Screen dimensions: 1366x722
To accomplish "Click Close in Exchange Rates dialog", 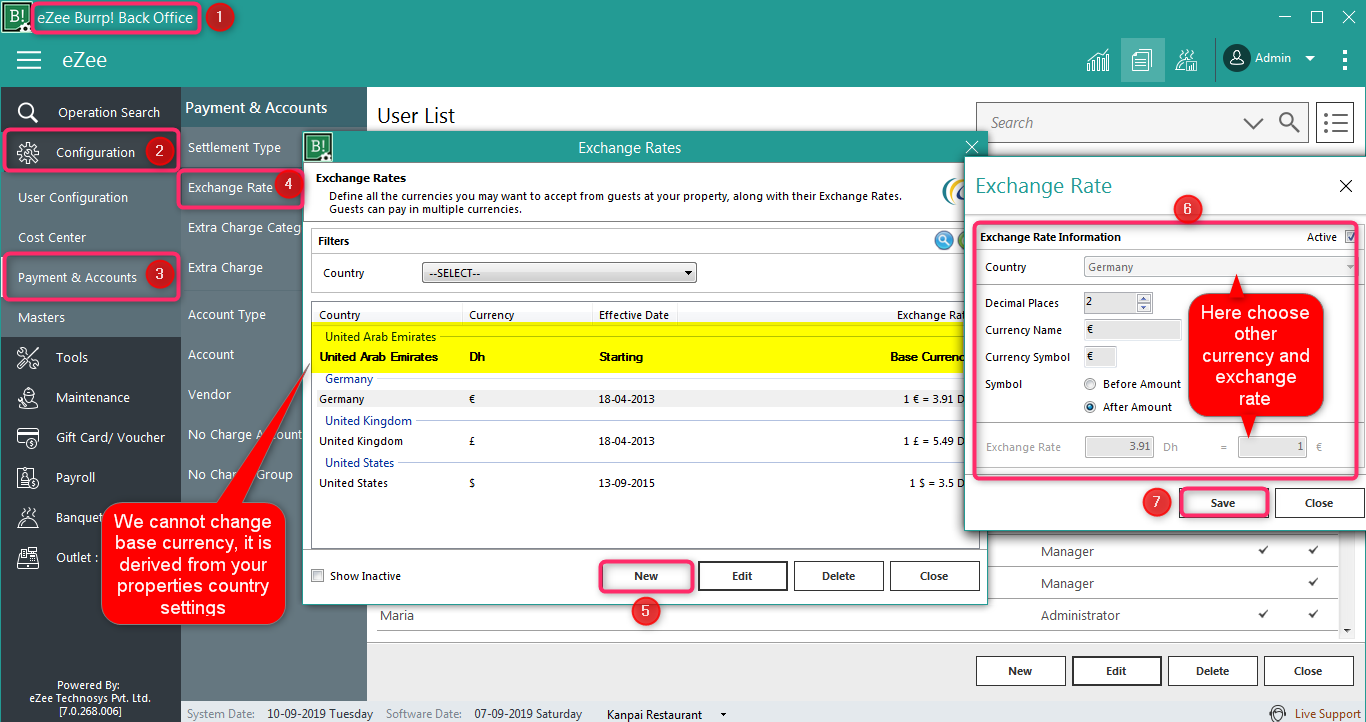I will (934, 576).
